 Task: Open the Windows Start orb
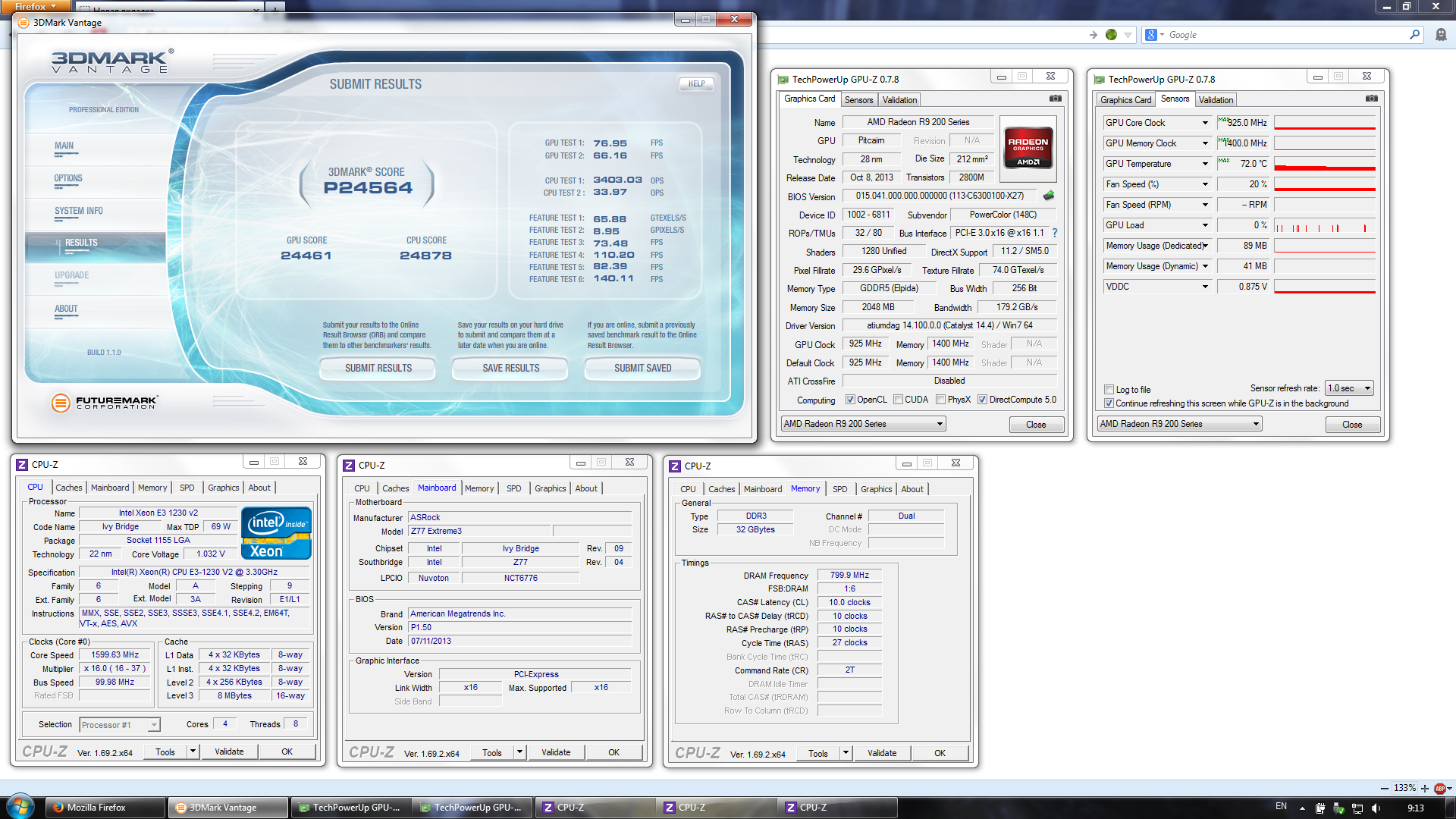point(20,807)
